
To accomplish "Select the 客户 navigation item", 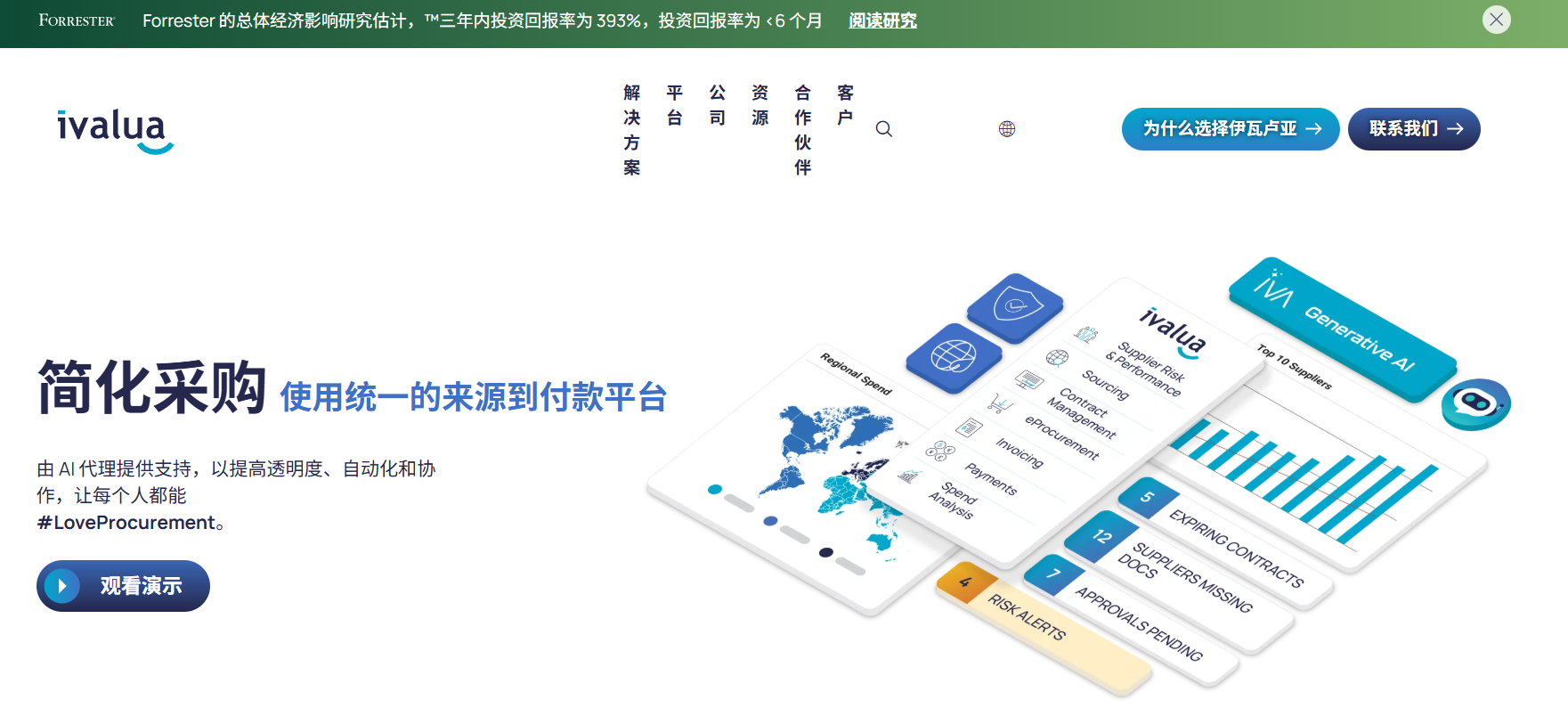I will coord(846,105).
